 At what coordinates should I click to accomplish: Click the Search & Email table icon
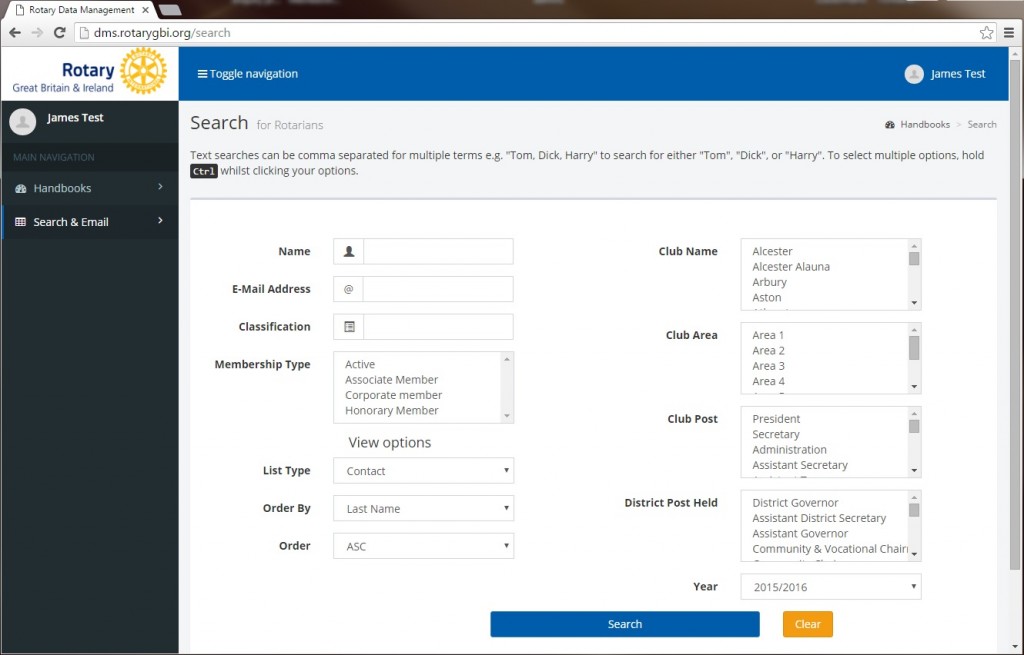(20, 222)
